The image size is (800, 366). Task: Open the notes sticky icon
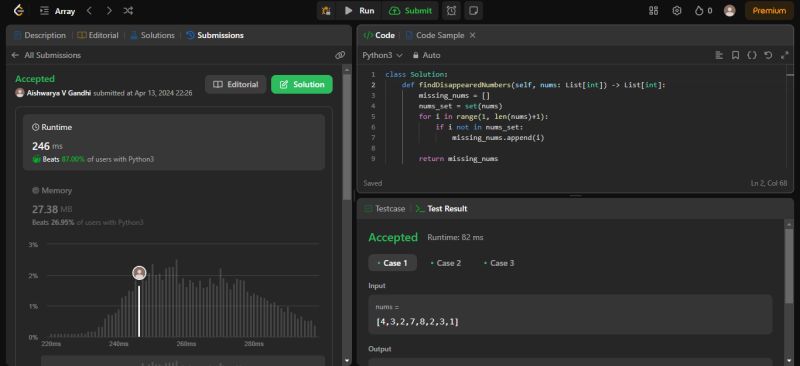(473, 11)
